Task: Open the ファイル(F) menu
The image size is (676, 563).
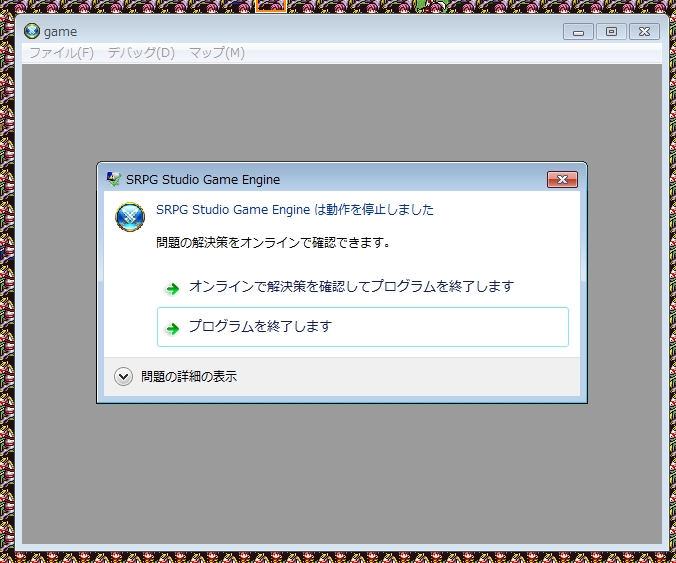Action: [x=61, y=53]
